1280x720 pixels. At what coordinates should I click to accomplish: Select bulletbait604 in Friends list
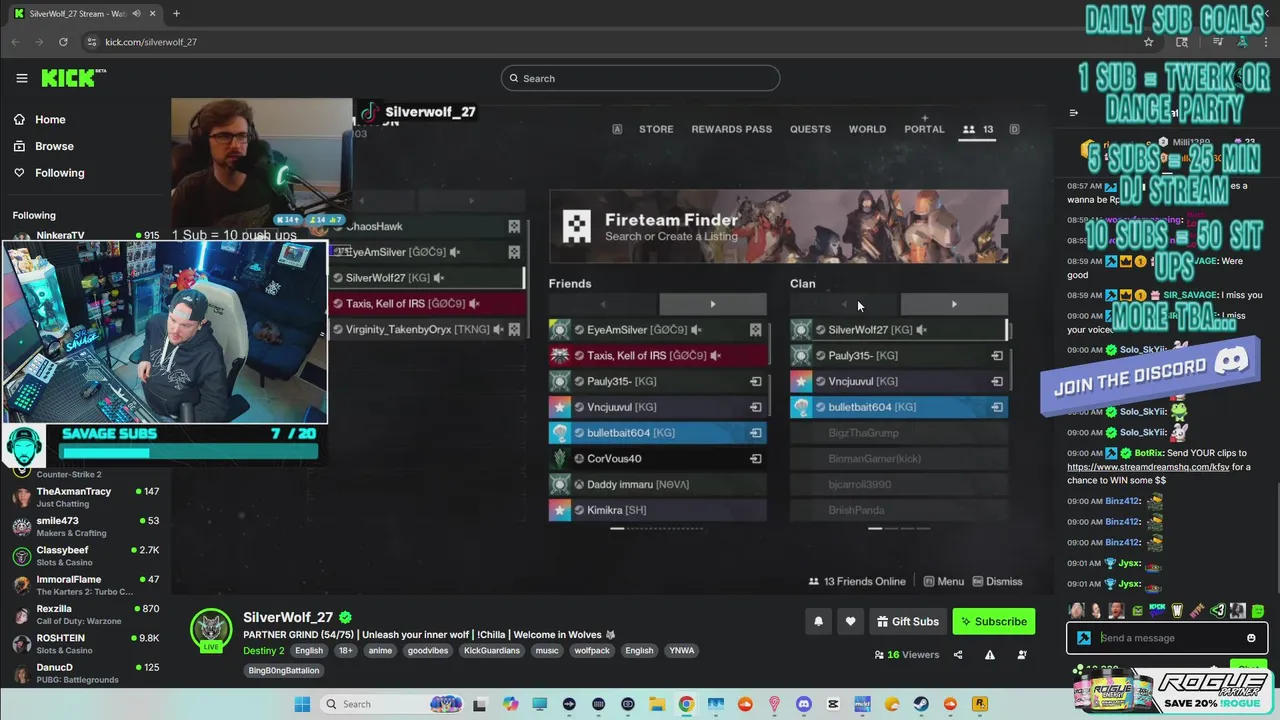click(x=657, y=433)
